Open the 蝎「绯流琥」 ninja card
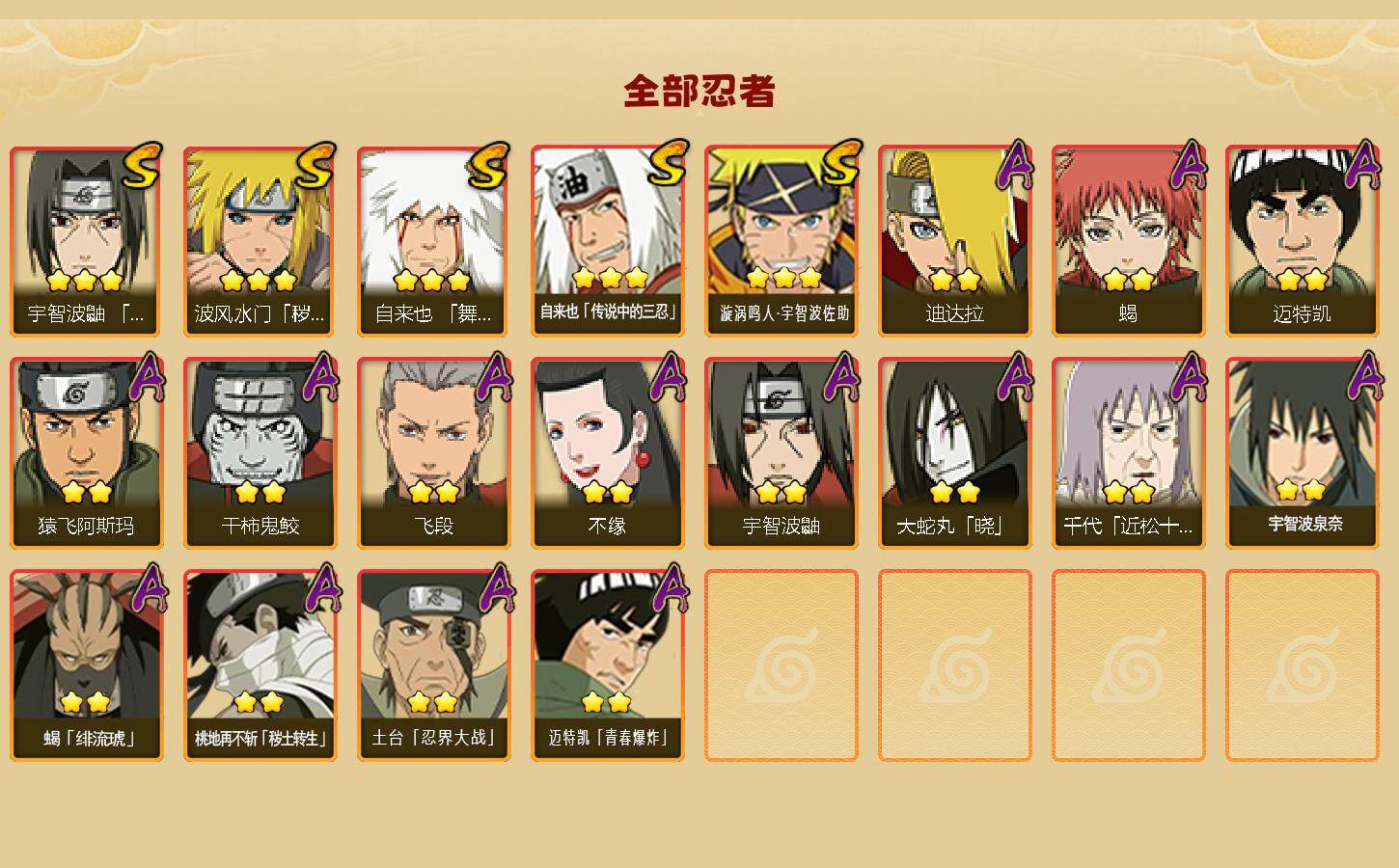1399x868 pixels. pos(86,665)
